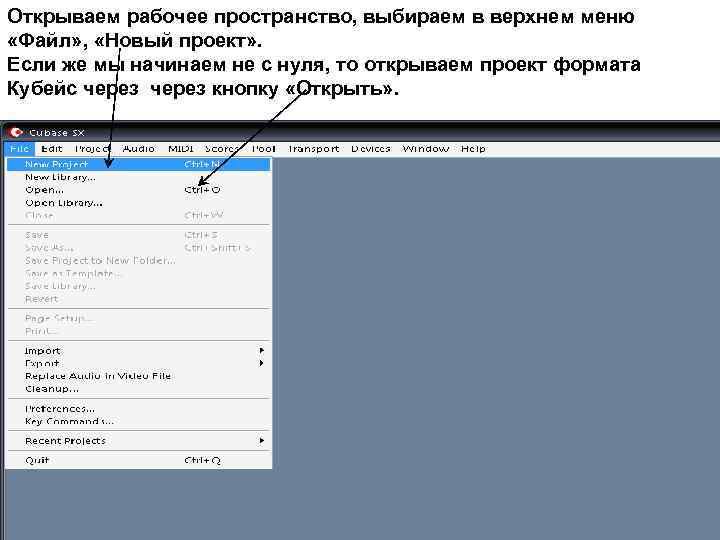Click the Cubase SX logo icon in title bar

[16, 132]
